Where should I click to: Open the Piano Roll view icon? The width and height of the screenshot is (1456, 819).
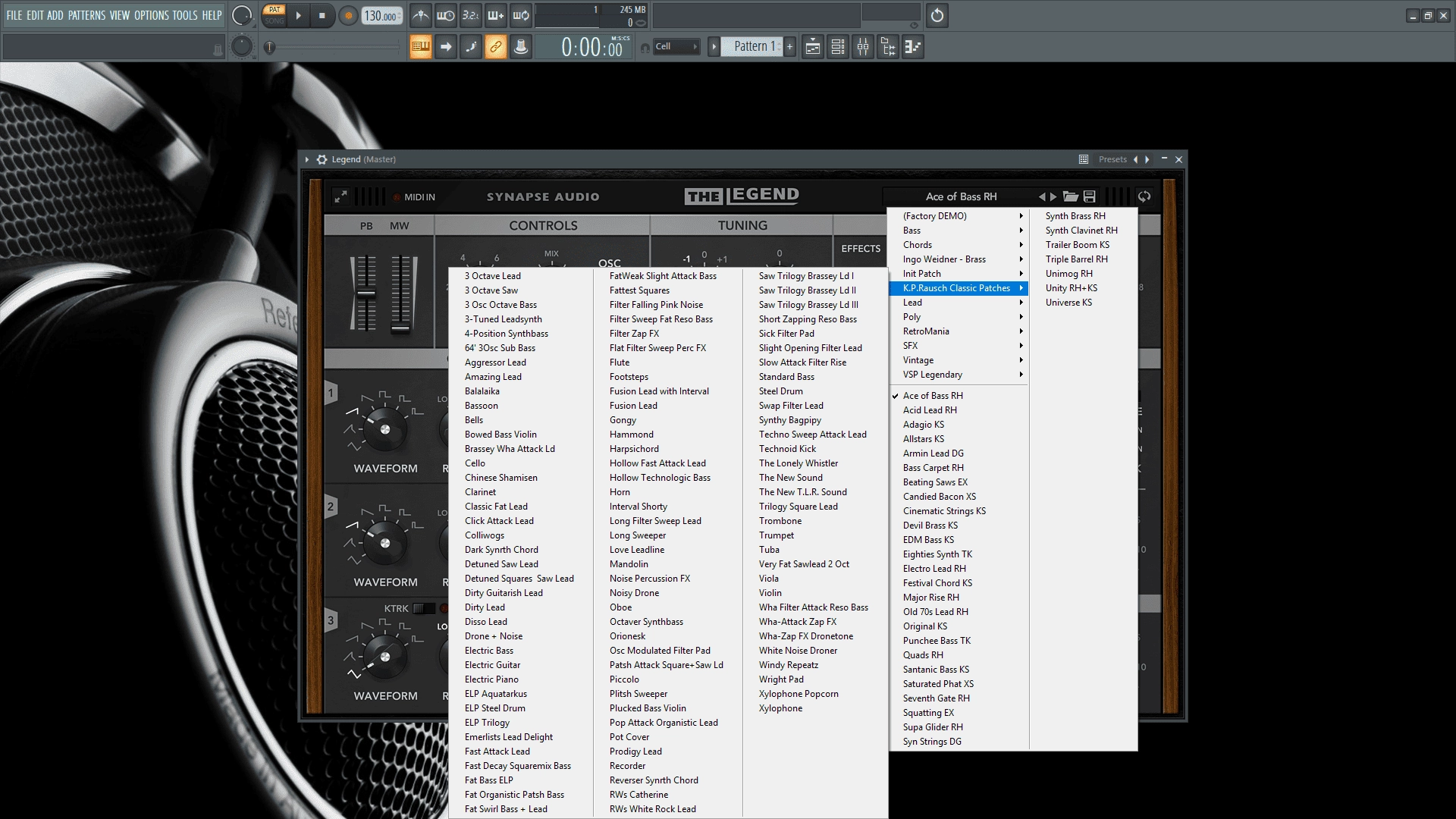click(x=913, y=47)
